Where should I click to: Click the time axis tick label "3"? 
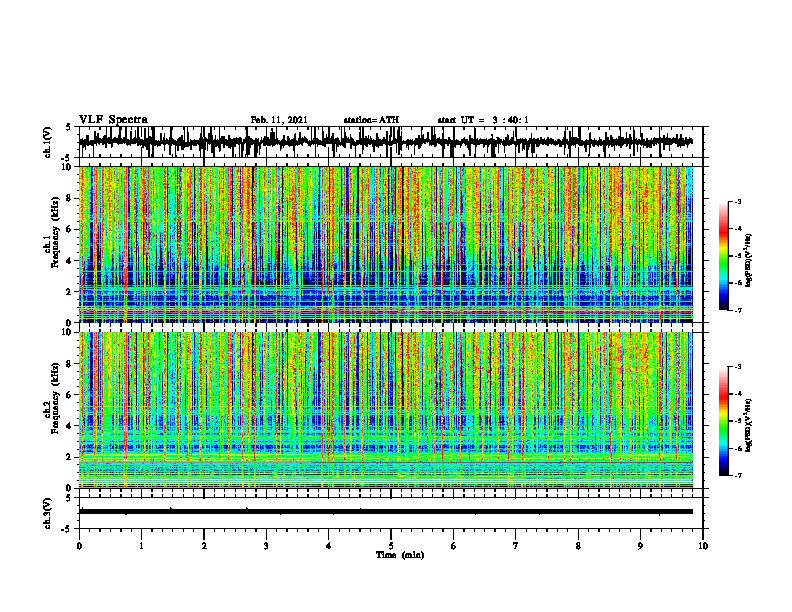266,546
